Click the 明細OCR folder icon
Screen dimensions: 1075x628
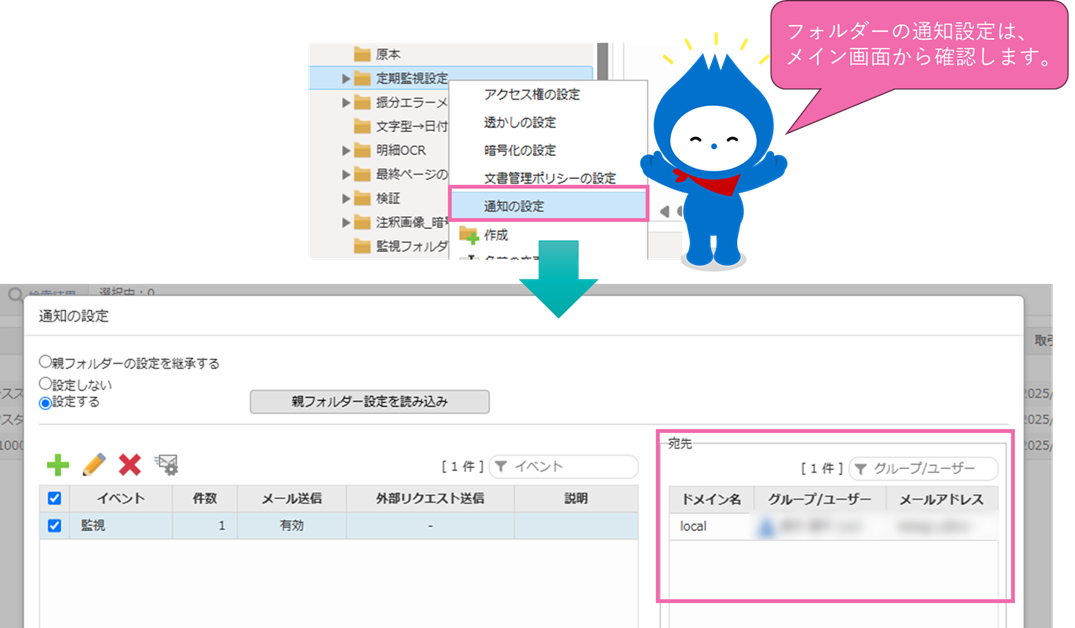coord(362,150)
